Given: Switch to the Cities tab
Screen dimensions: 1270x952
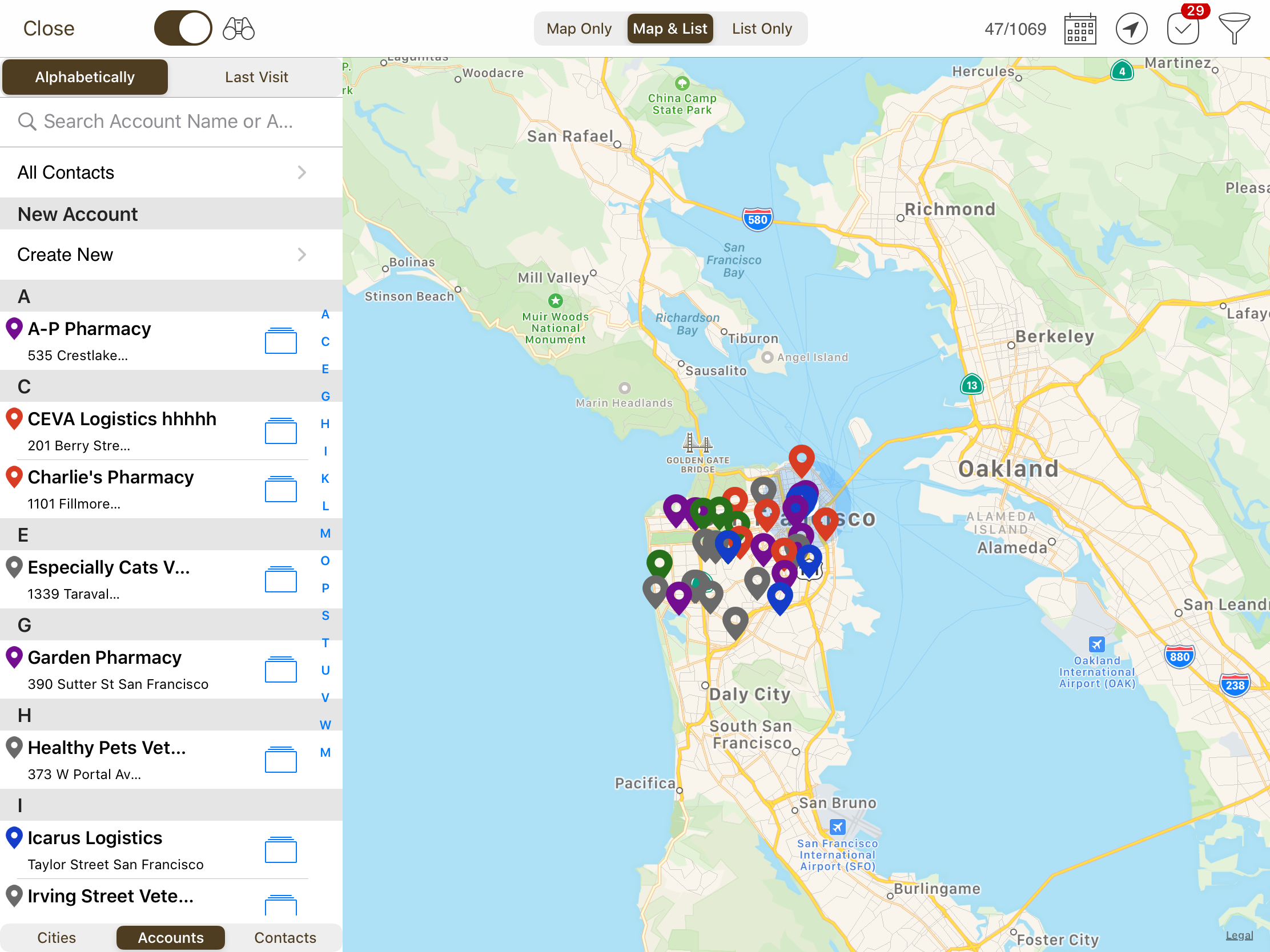Looking at the screenshot, I should pos(57,937).
